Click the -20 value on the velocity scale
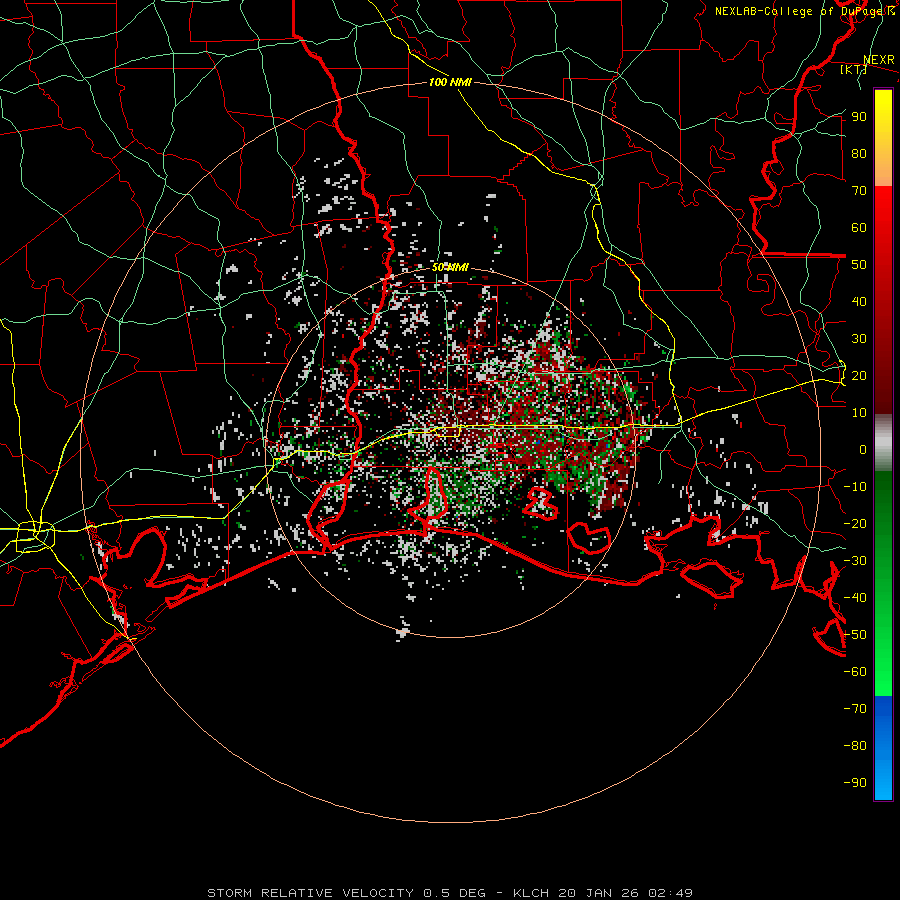 click(x=855, y=524)
